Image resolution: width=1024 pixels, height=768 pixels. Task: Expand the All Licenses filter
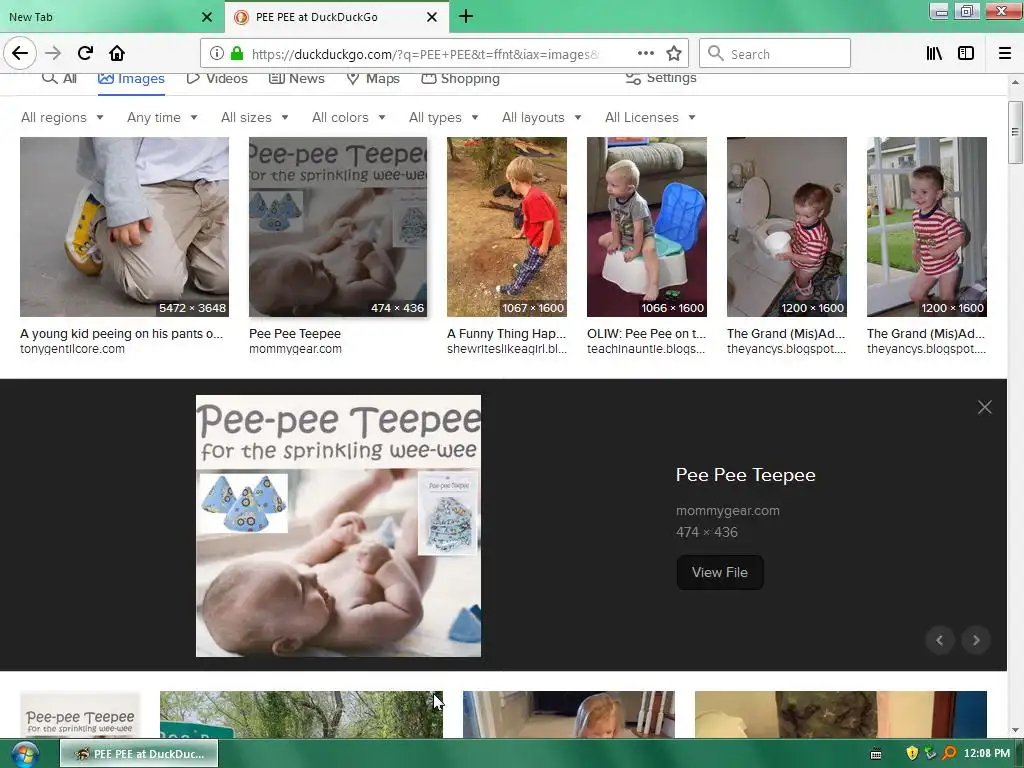click(650, 118)
